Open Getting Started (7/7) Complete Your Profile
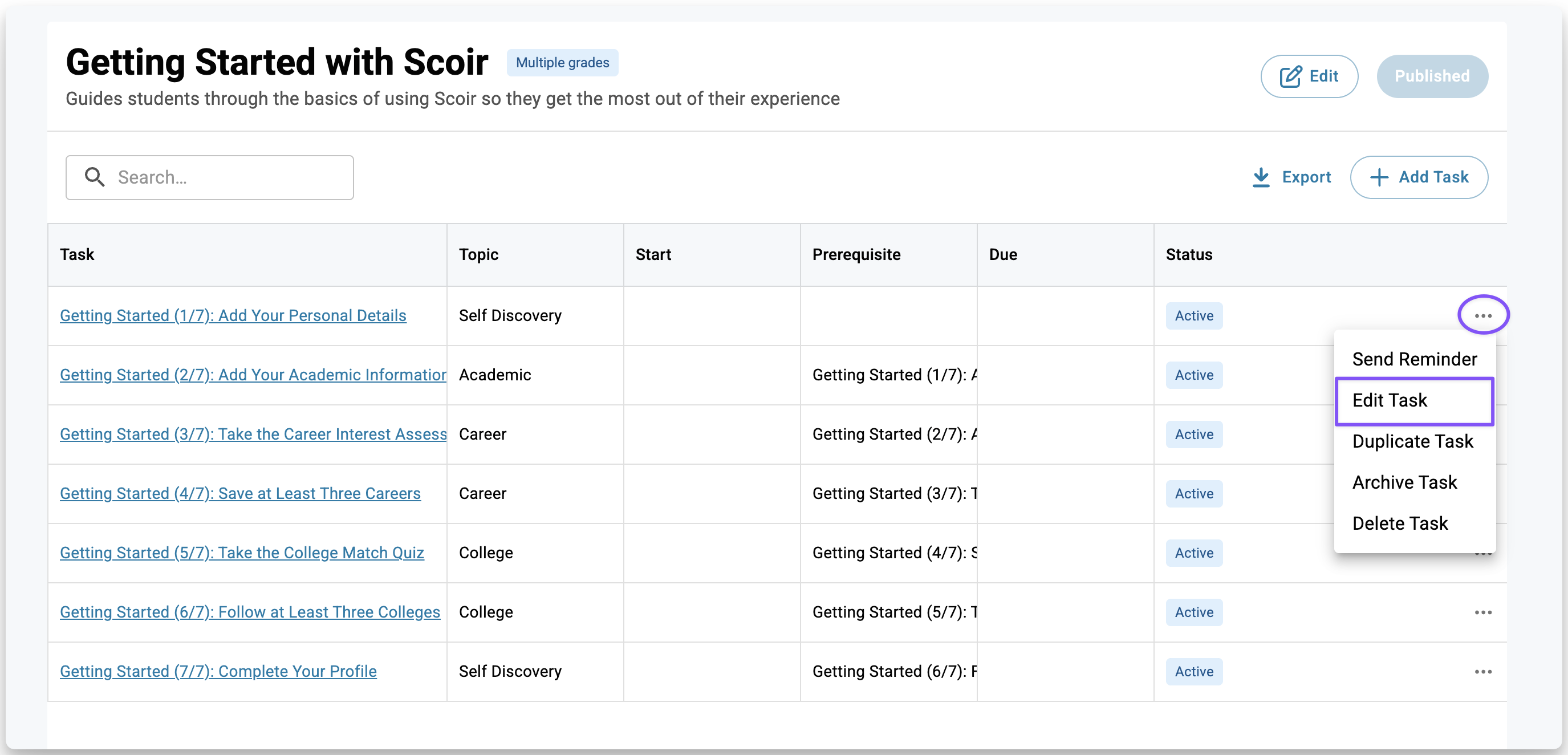This screenshot has height=755, width=1568. click(x=218, y=671)
